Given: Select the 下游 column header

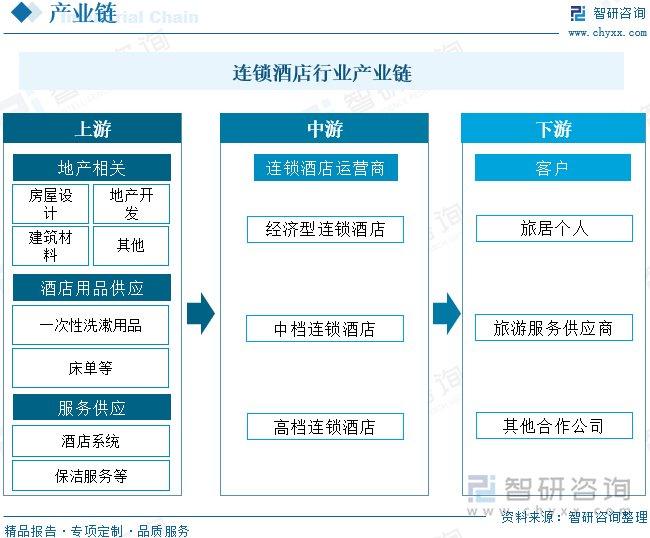Looking at the screenshot, I should (553, 128).
